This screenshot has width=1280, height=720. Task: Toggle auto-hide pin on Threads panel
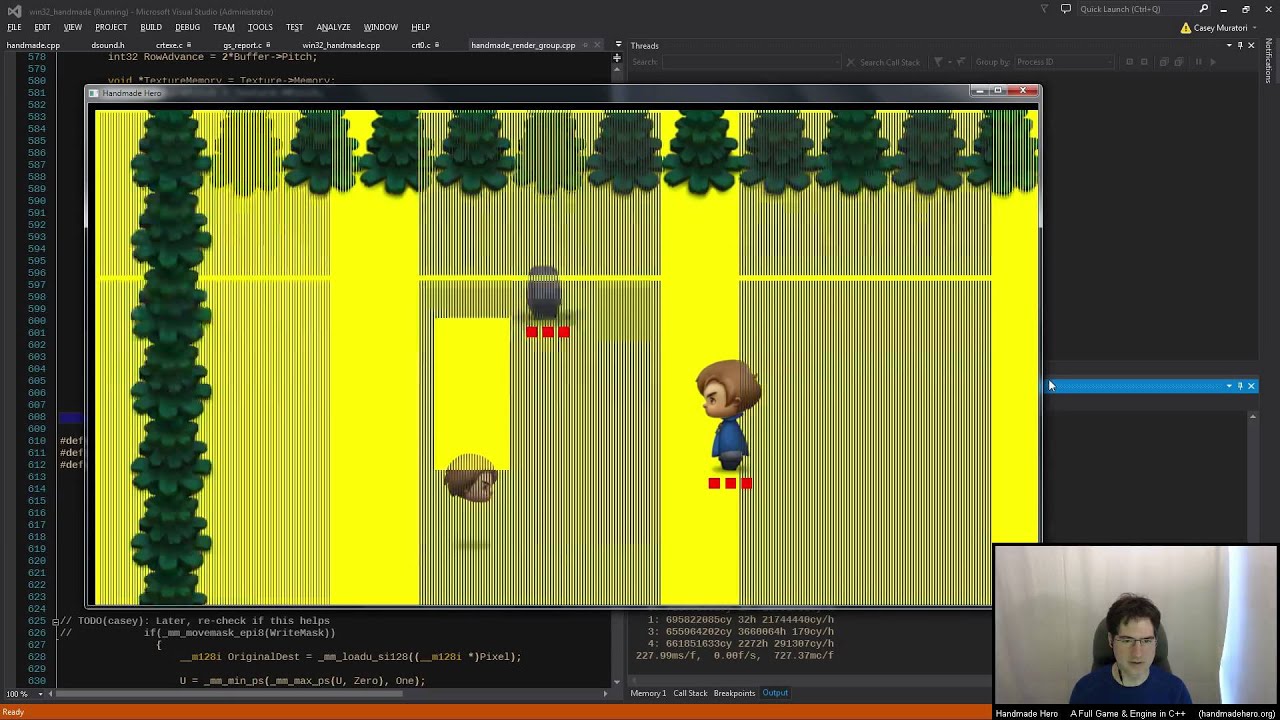(x=1240, y=46)
